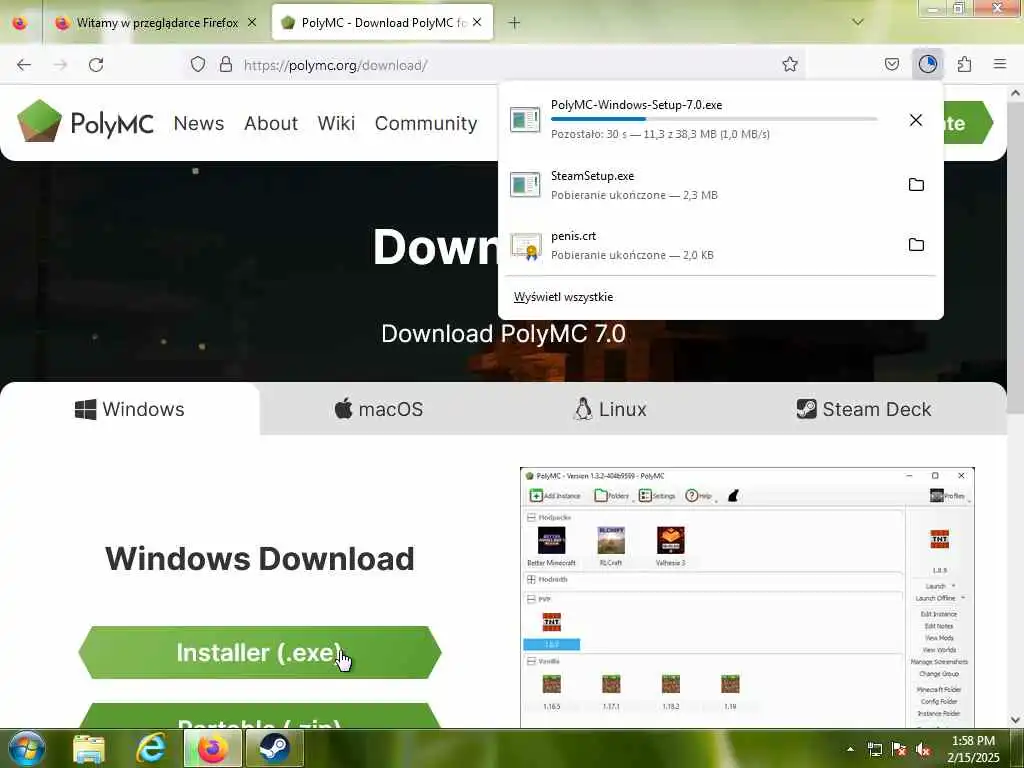Click the PolyMC application screenshot image

747,598
